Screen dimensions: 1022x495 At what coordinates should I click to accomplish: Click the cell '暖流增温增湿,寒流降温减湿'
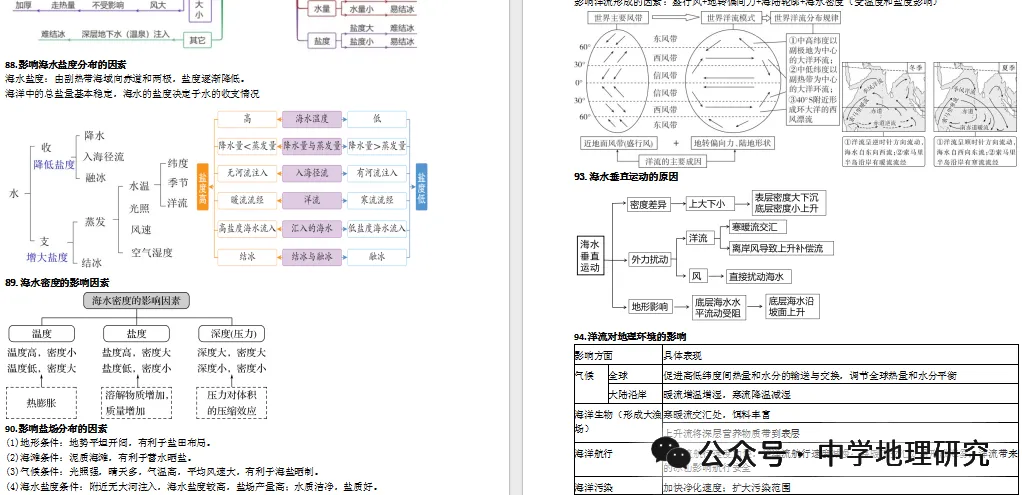coord(840,395)
